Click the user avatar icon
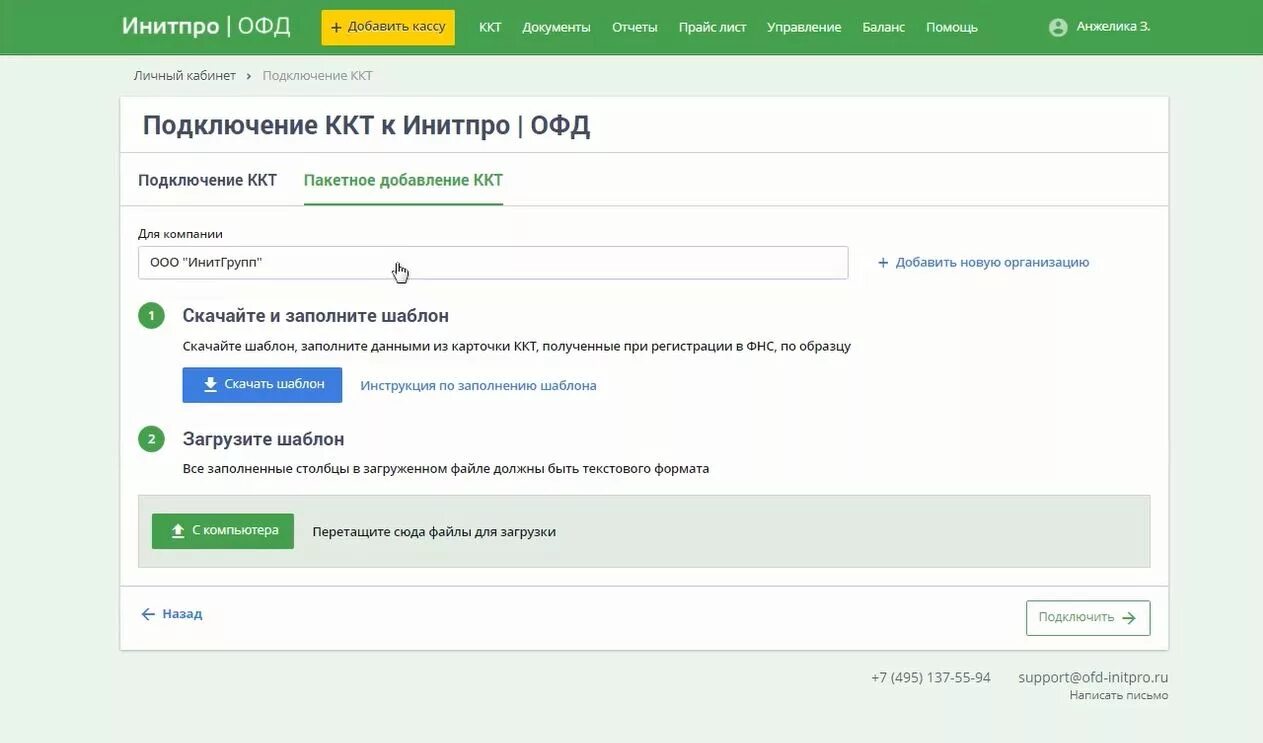The width and height of the screenshot is (1263, 743). (1058, 27)
